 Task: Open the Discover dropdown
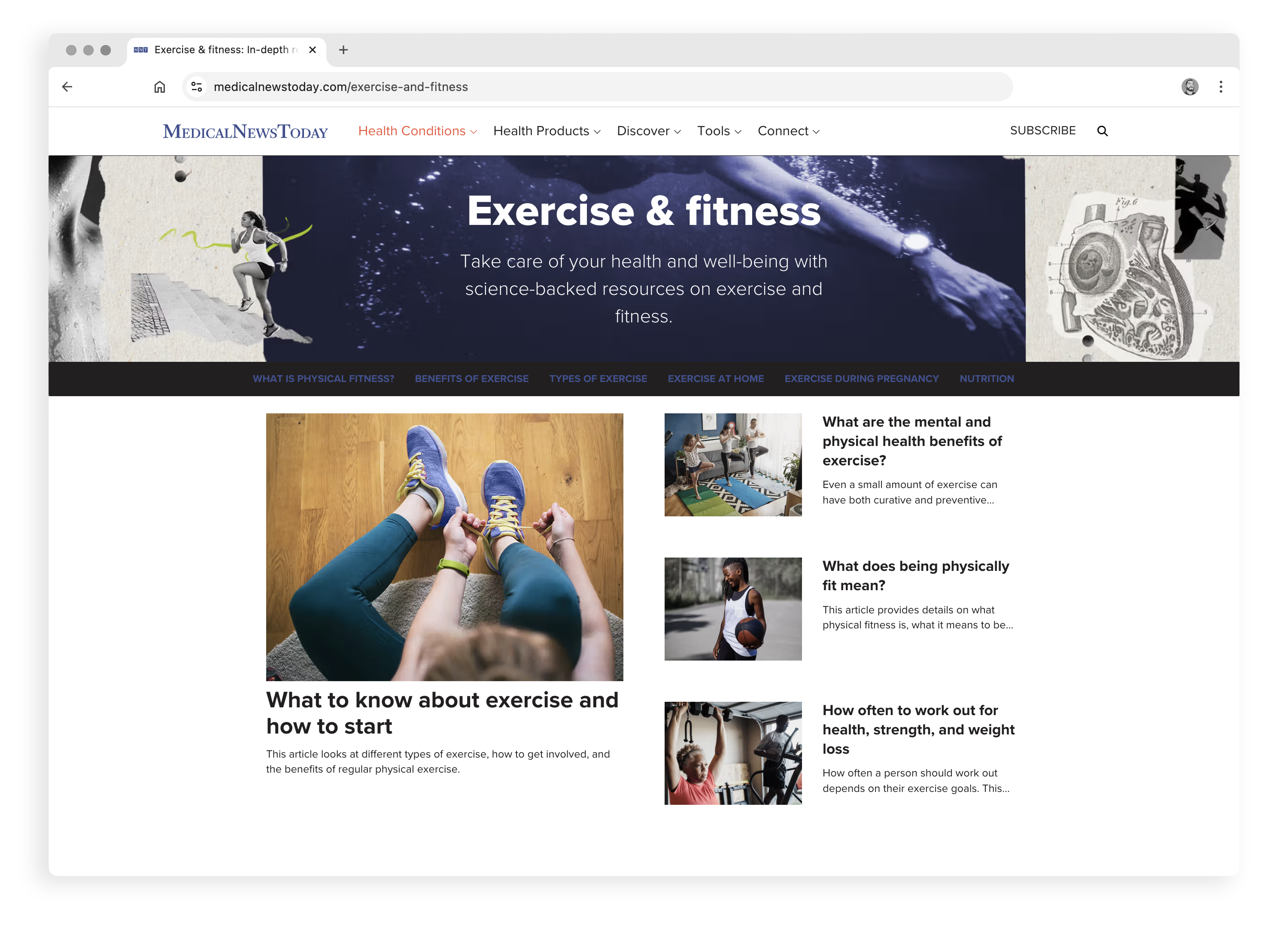648,131
